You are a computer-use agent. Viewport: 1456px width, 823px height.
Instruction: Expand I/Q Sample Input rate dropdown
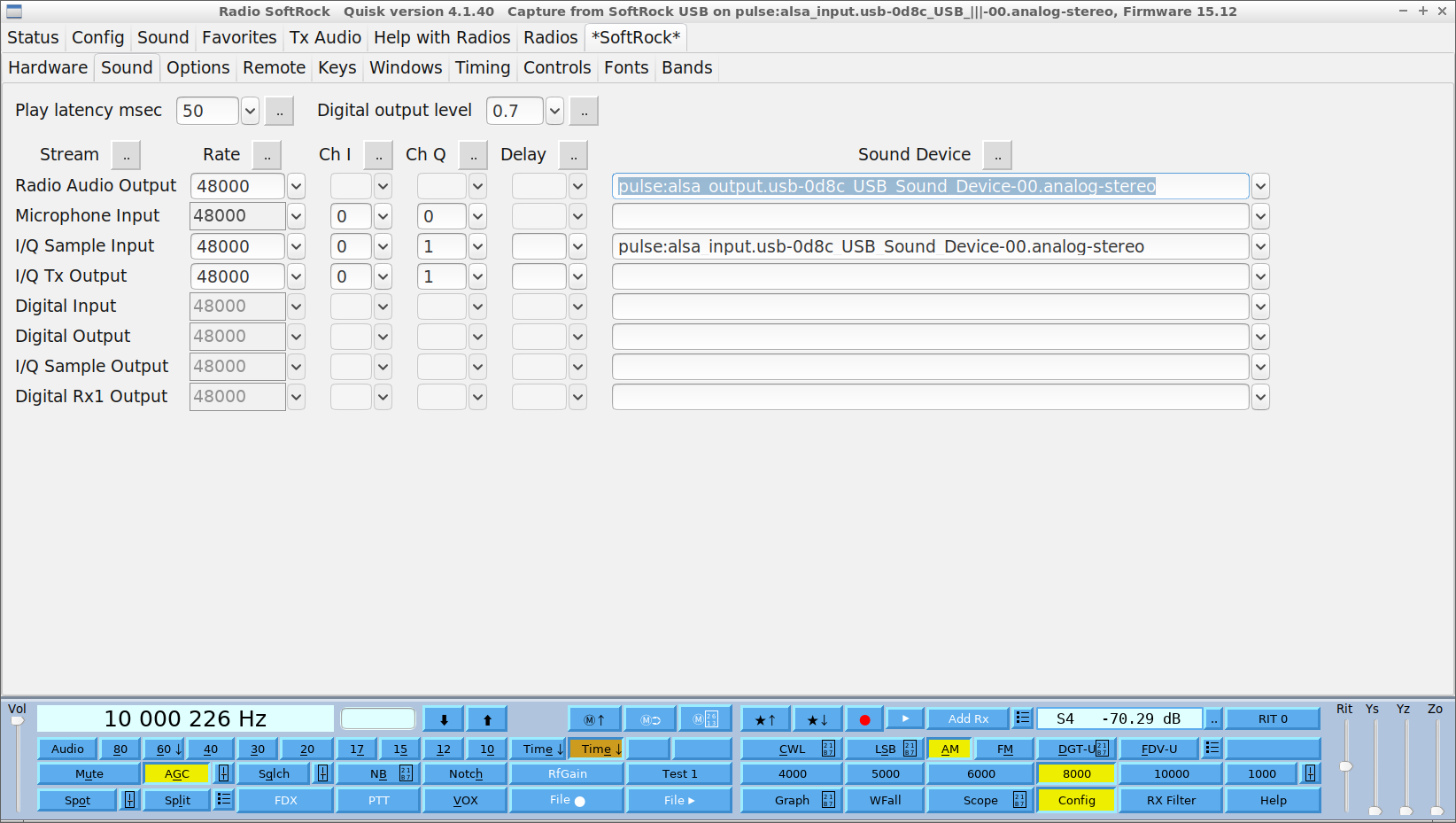tap(297, 247)
